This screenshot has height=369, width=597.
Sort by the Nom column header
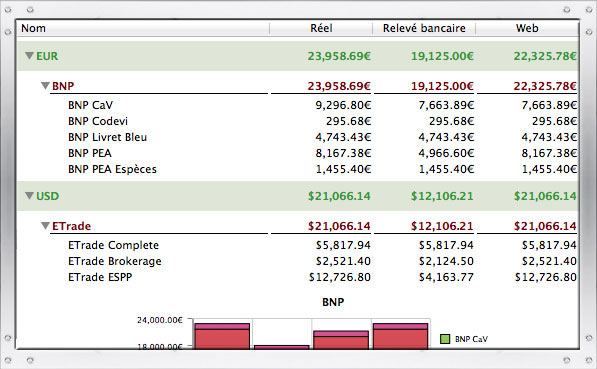click(x=143, y=28)
